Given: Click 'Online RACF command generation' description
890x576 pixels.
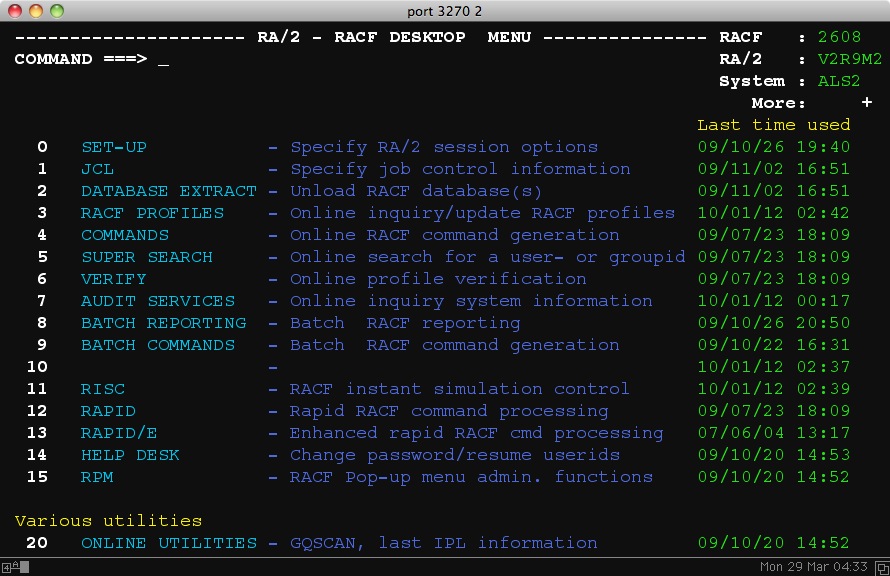Looking at the screenshot, I should (455, 235).
